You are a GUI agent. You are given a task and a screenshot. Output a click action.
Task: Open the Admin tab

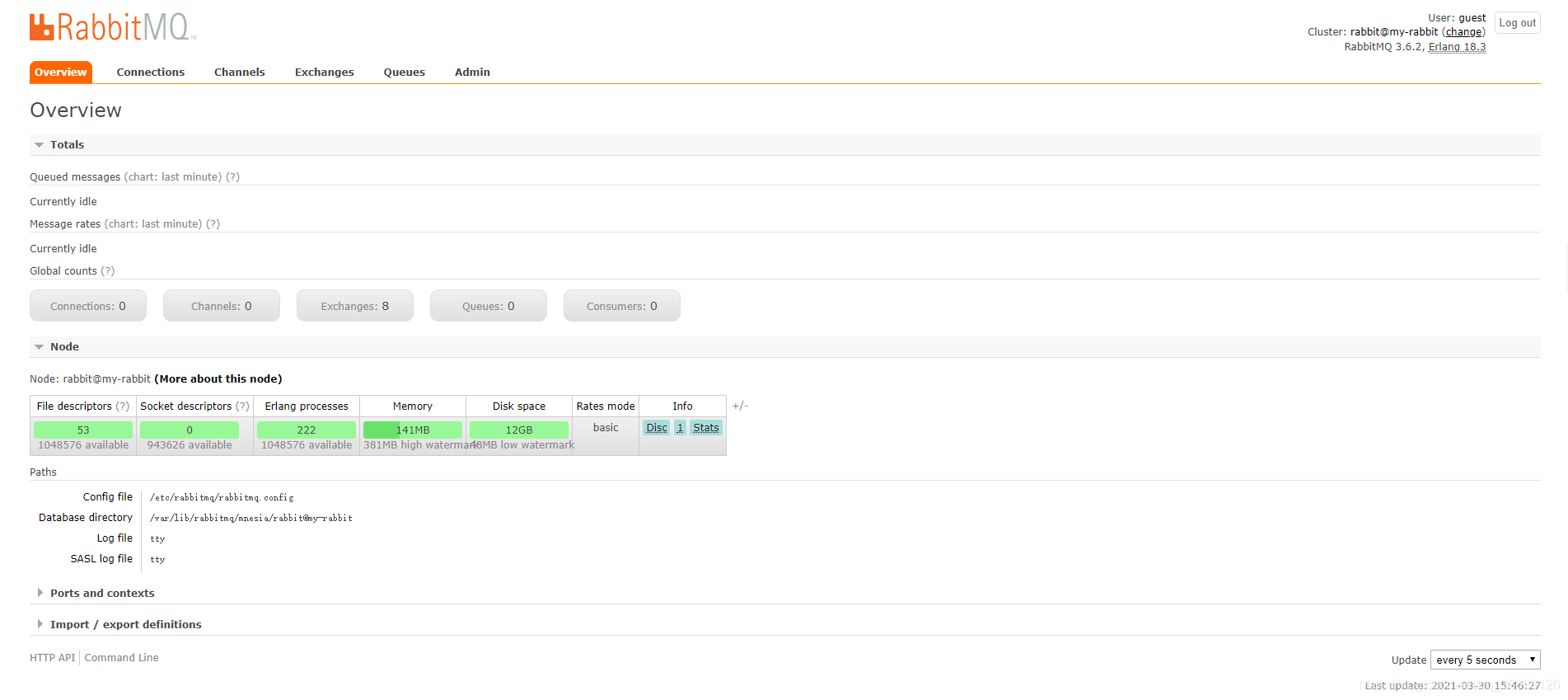[472, 73]
